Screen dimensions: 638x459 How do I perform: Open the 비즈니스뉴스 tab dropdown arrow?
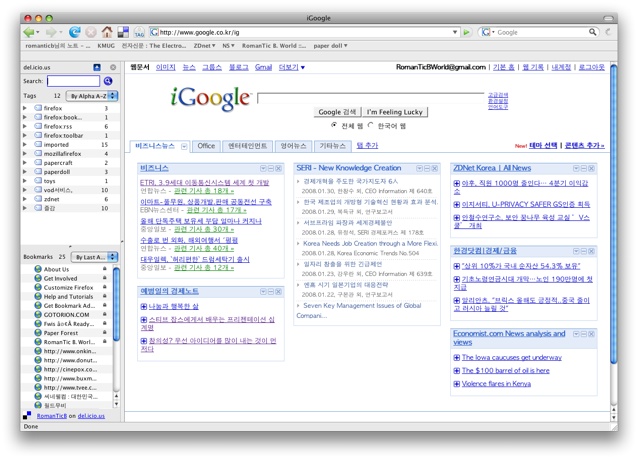[184, 146]
